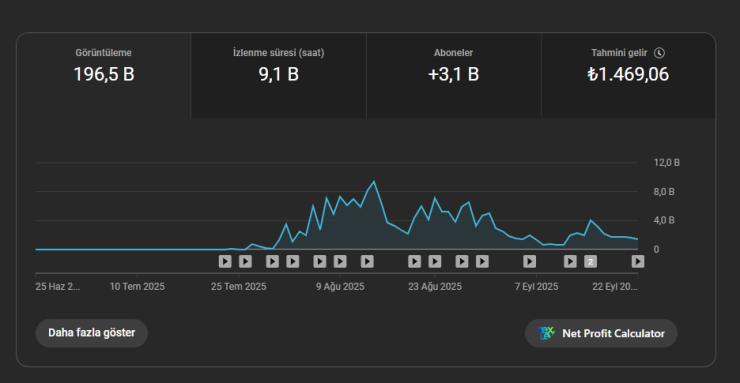
Task: Open Net Profit Calculator
Action: coord(601,333)
